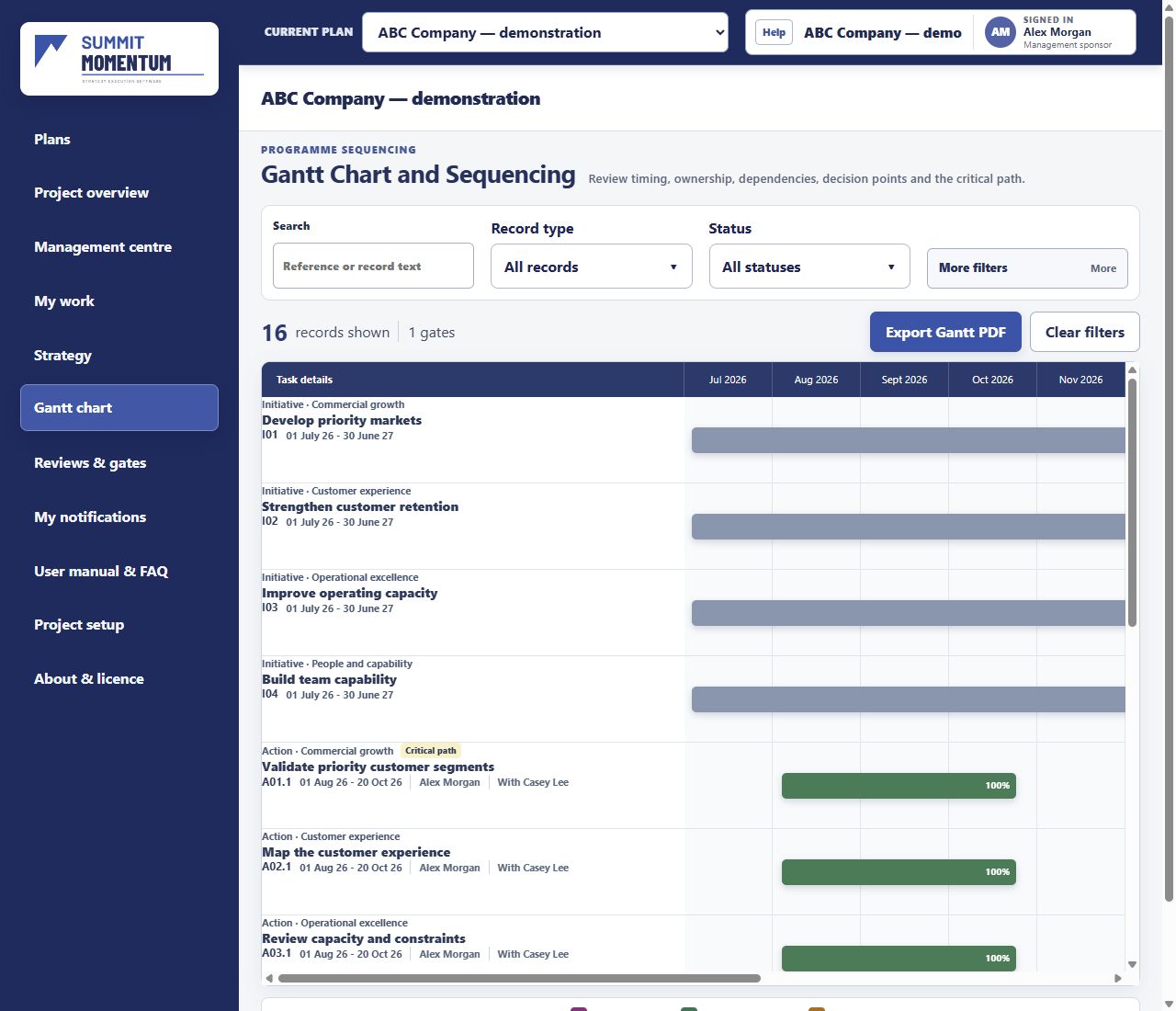1176x1011 pixels.
Task: Open About & licence
Action: pos(119,678)
